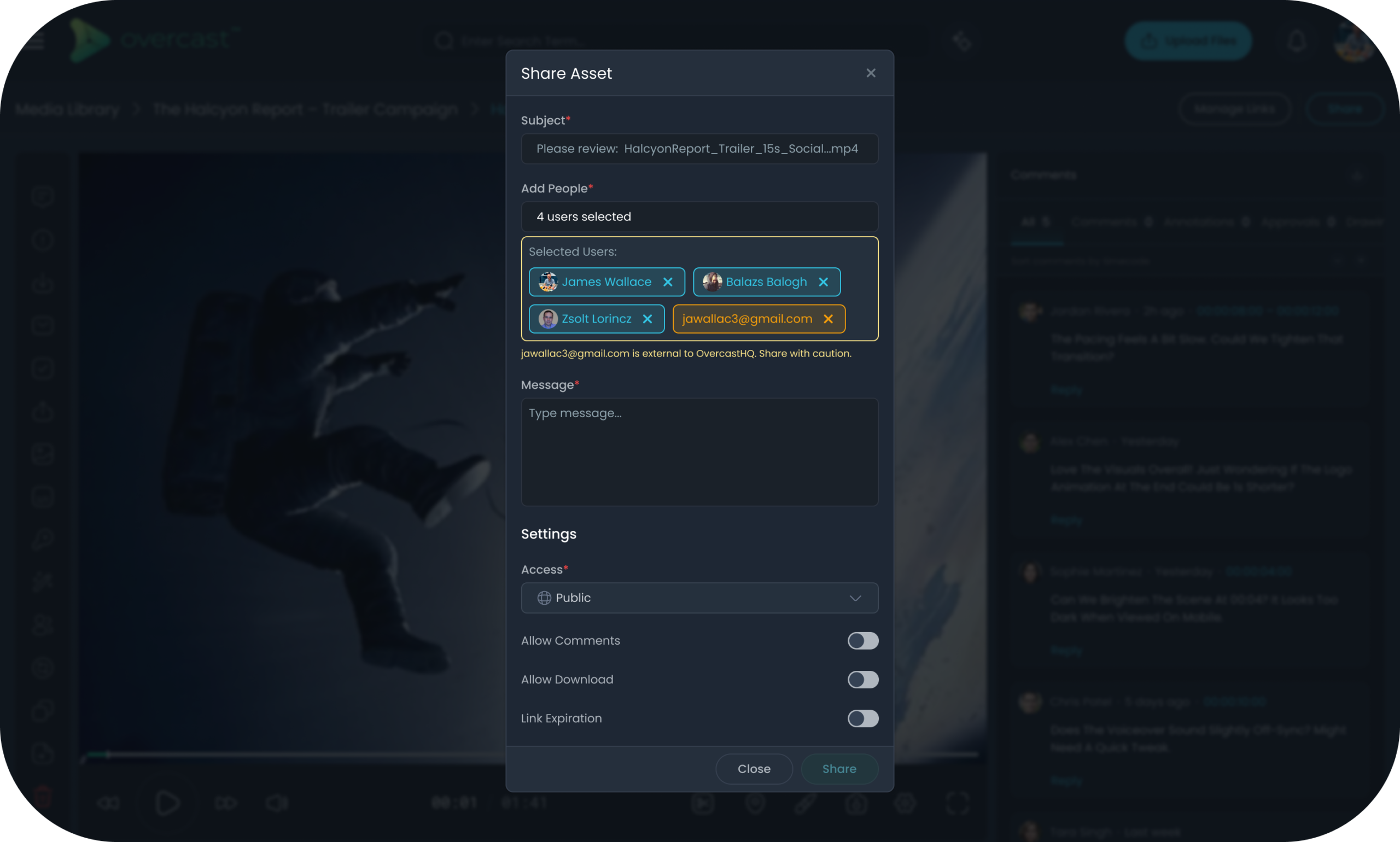Remove Zsolt Lorincz from selected users
1400x842 pixels.
647,319
